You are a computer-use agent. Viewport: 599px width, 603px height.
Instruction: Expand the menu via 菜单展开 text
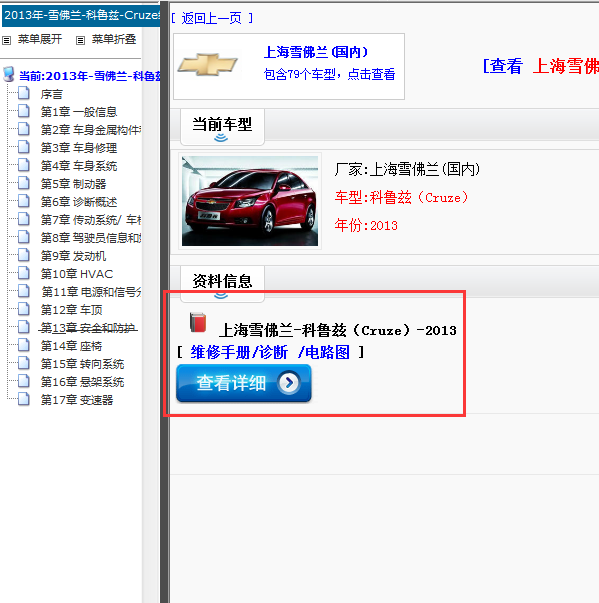[x=40, y=39]
